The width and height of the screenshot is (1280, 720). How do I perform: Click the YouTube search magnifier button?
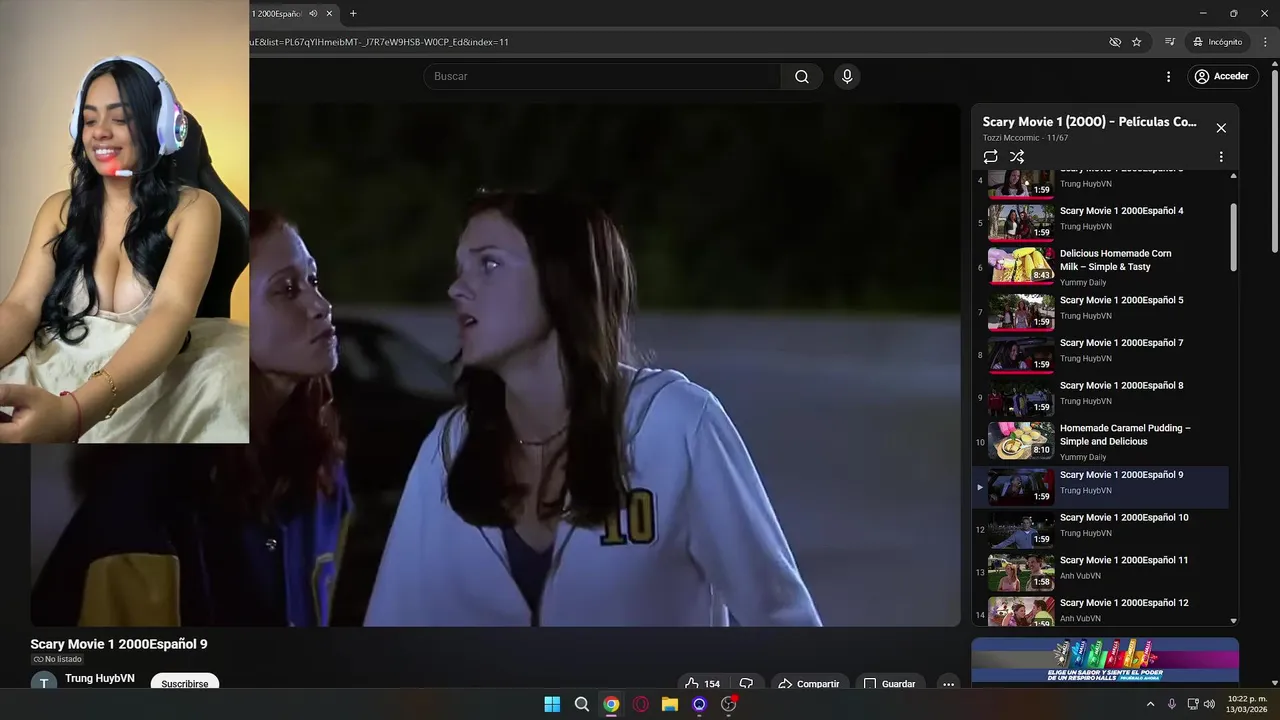tap(801, 76)
